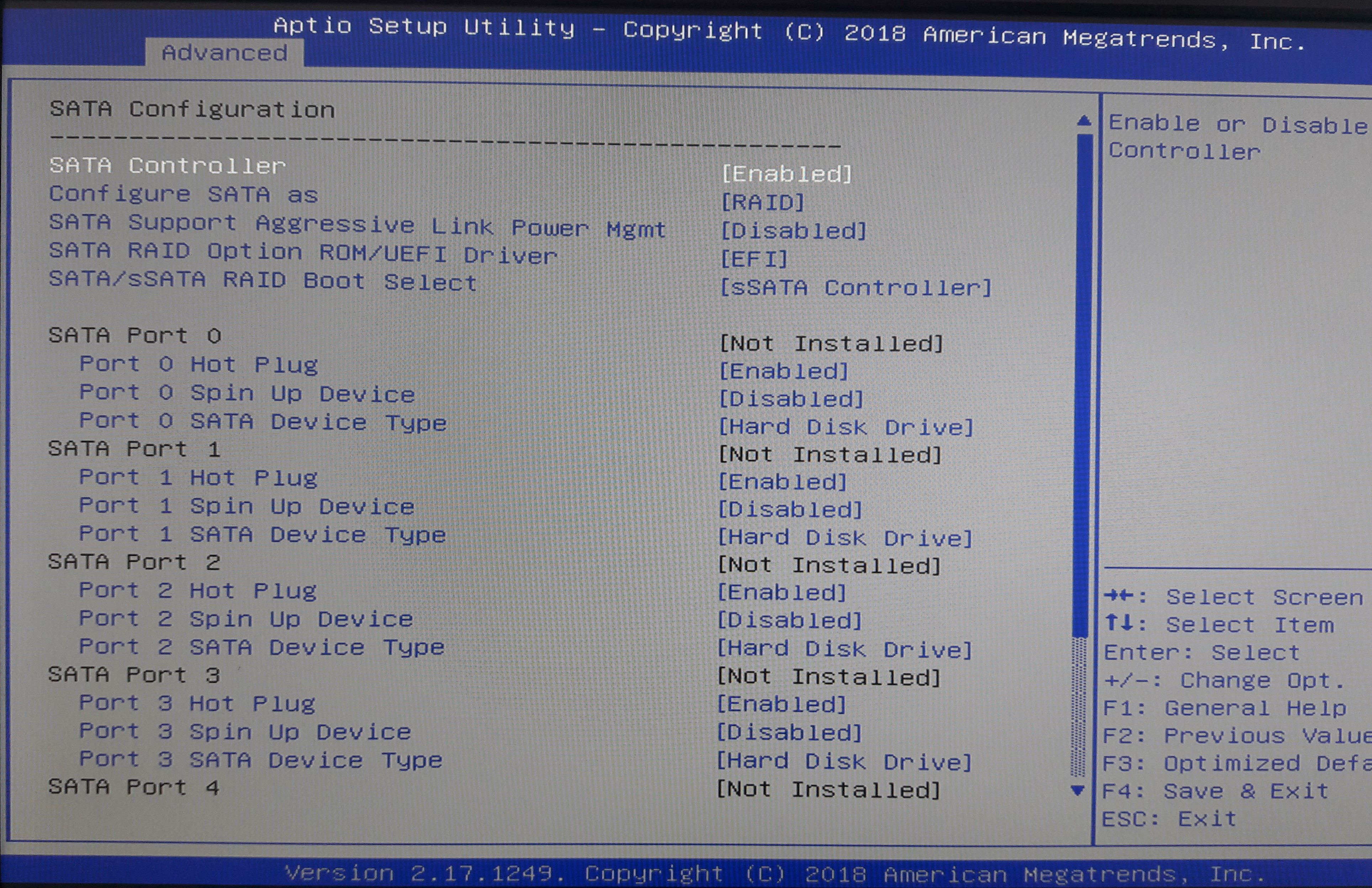
Task: Open Port 1 [Hard Disk Drive] type value
Action: click(846, 538)
